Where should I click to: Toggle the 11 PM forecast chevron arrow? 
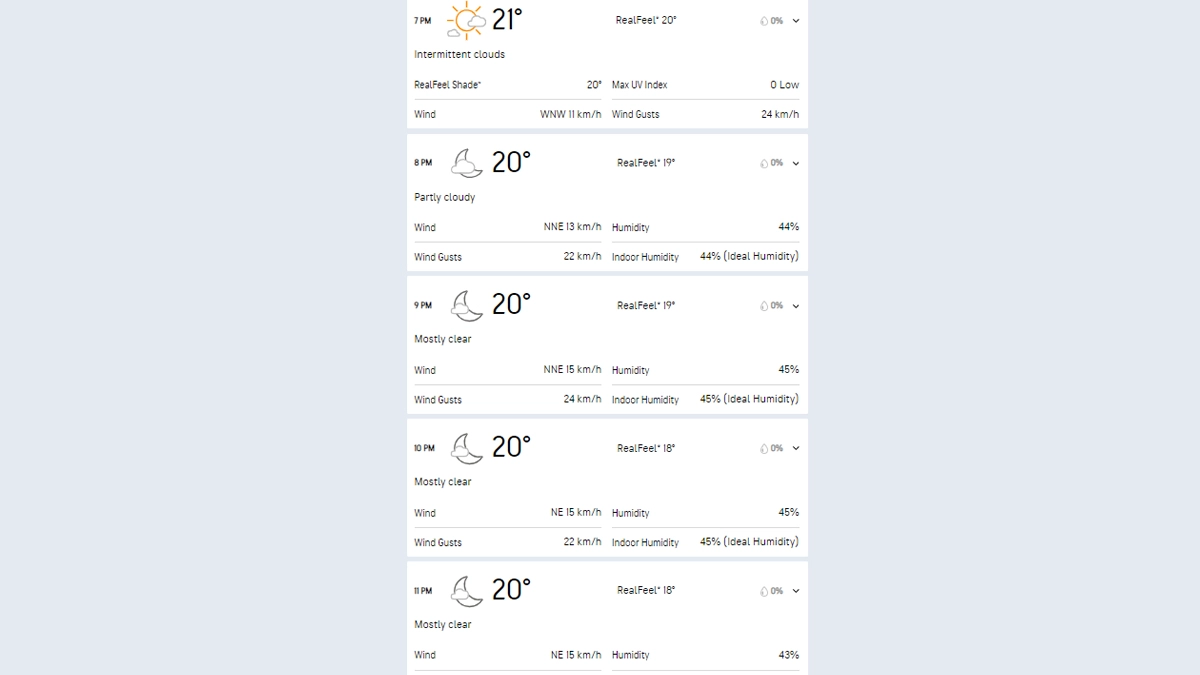point(796,591)
